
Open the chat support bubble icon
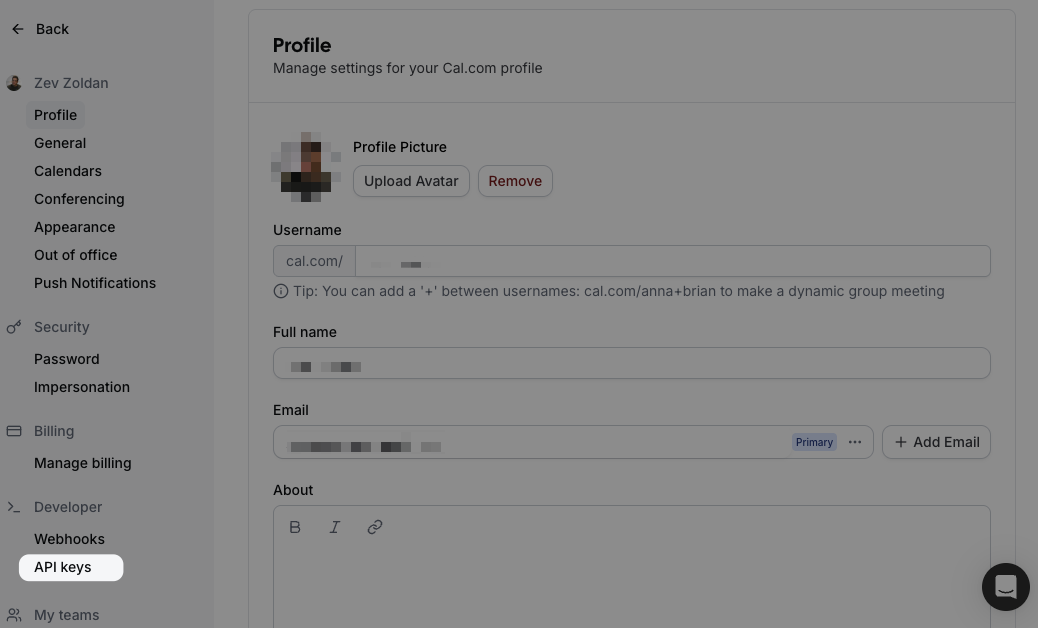pyautogui.click(x=1005, y=586)
